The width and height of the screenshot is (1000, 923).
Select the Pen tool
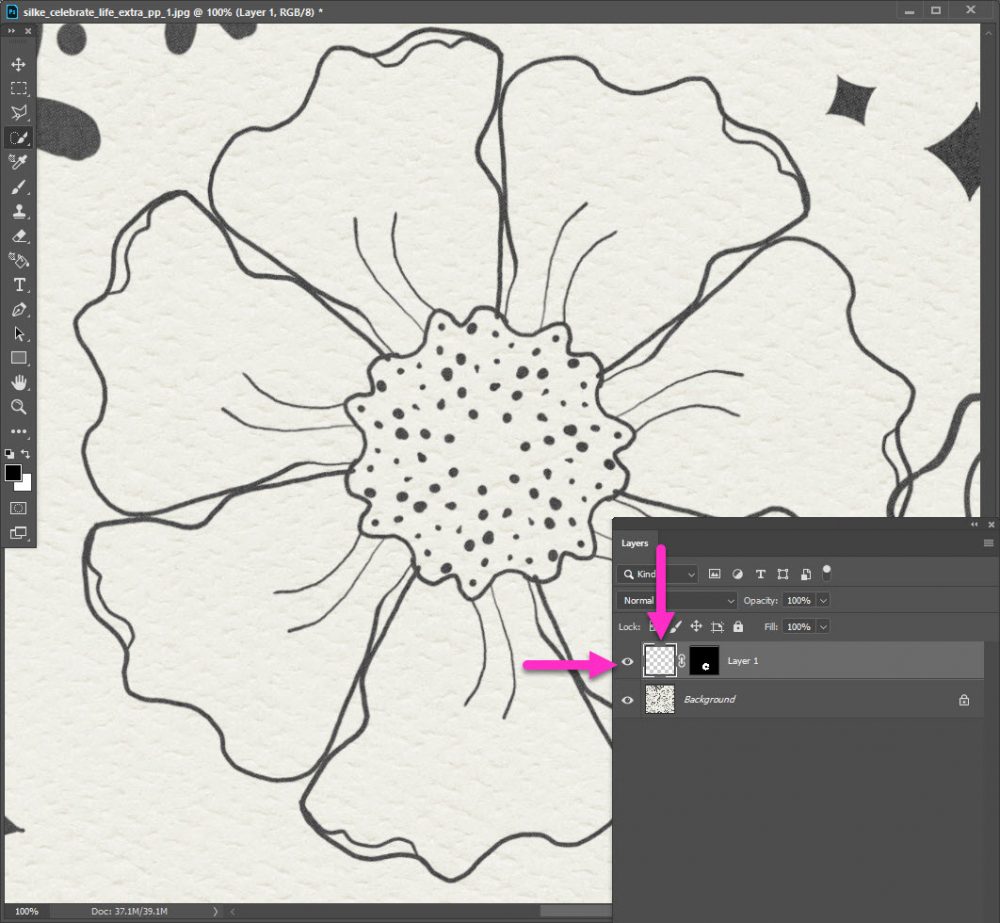pyautogui.click(x=19, y=309)
